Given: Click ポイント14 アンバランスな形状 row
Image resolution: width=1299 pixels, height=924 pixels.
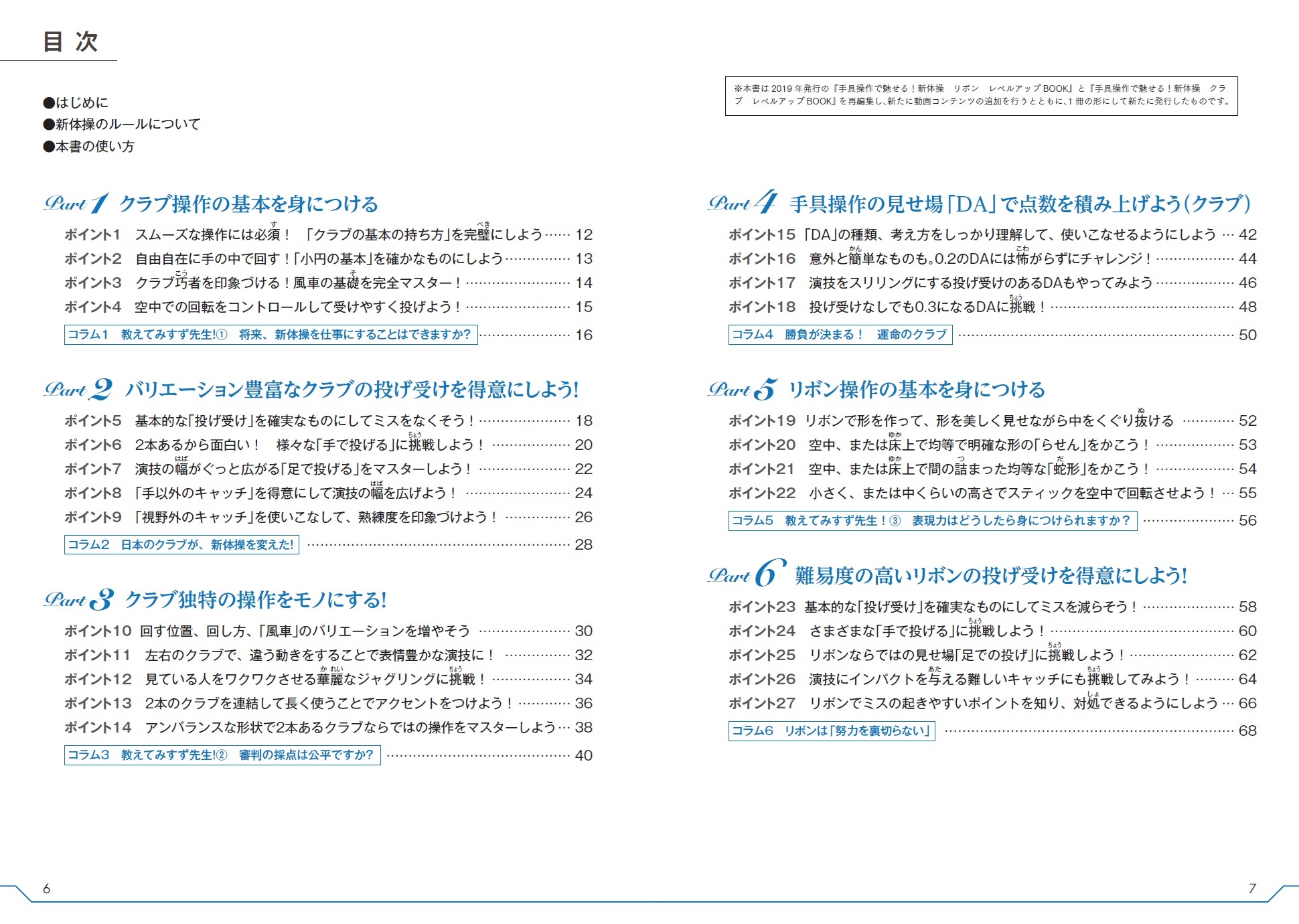Looking at the screenshot, I should (328, 727).
